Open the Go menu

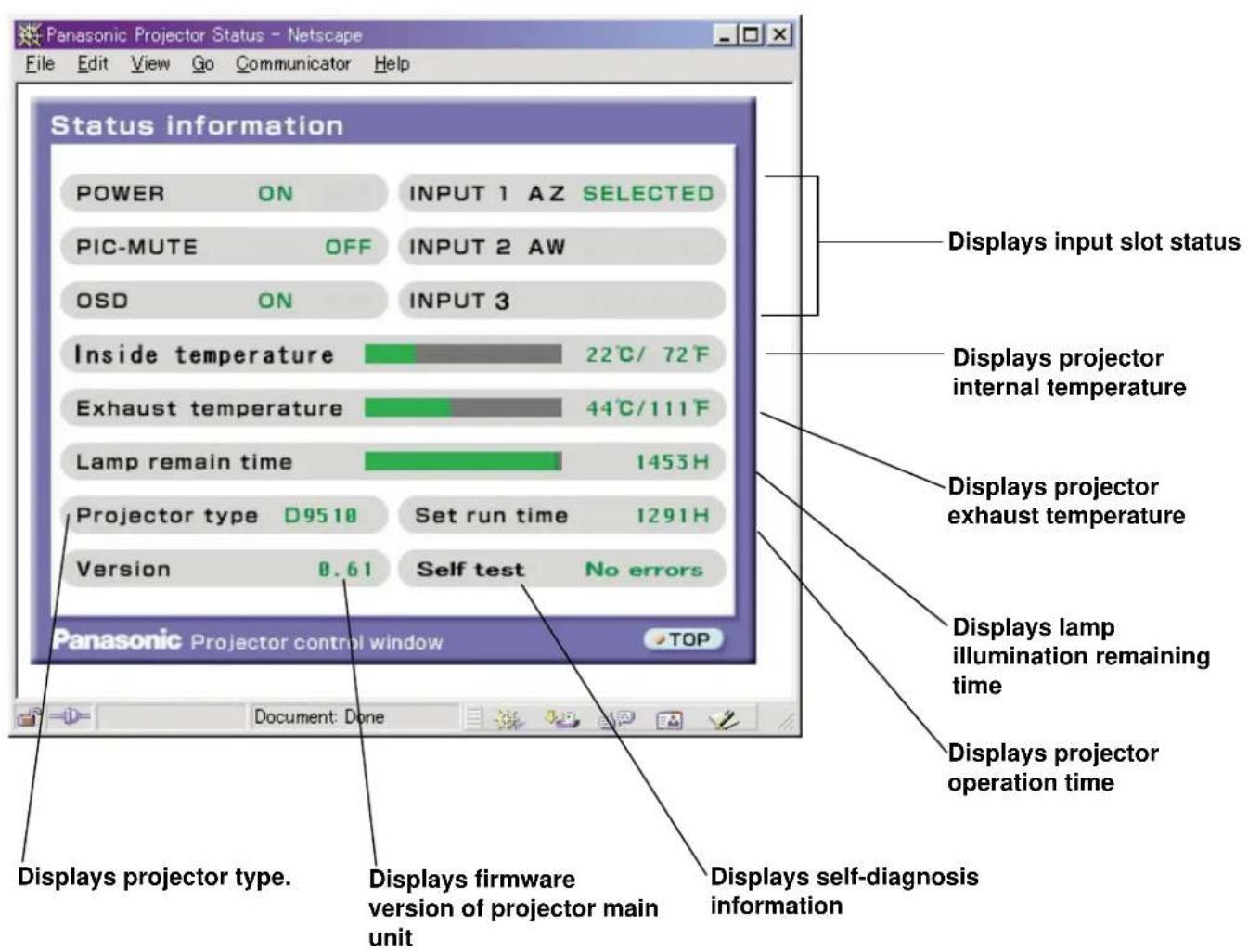[x=203, y=64]
